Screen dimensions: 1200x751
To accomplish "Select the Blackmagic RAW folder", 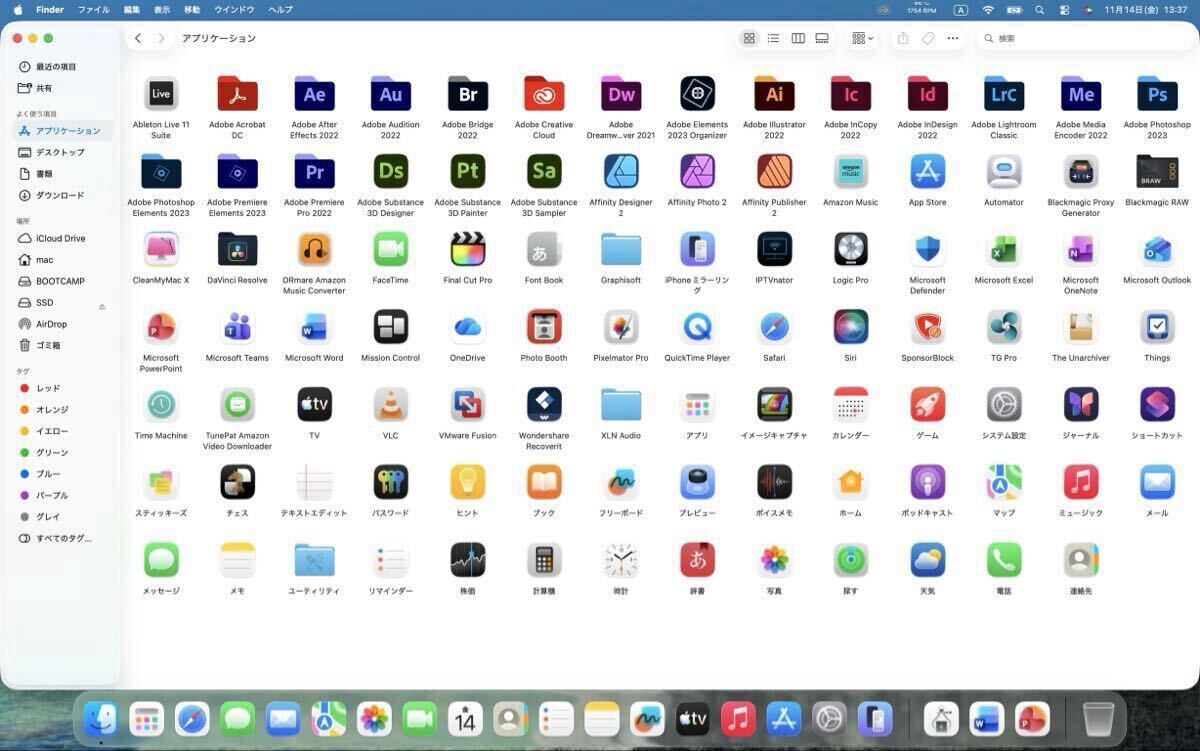I will click(x=1157, y=171).
